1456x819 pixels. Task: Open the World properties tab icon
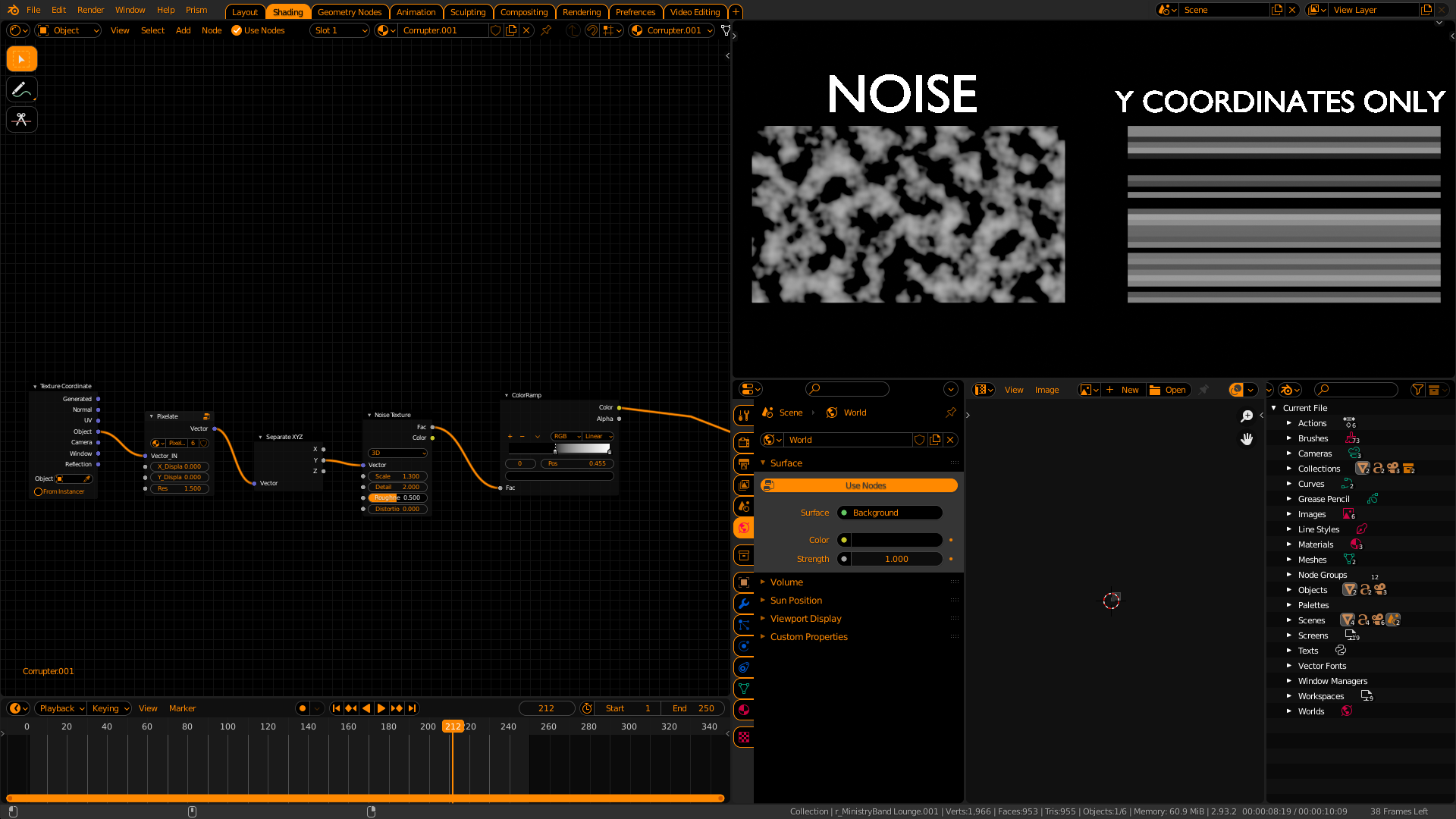tap(744, 528)
